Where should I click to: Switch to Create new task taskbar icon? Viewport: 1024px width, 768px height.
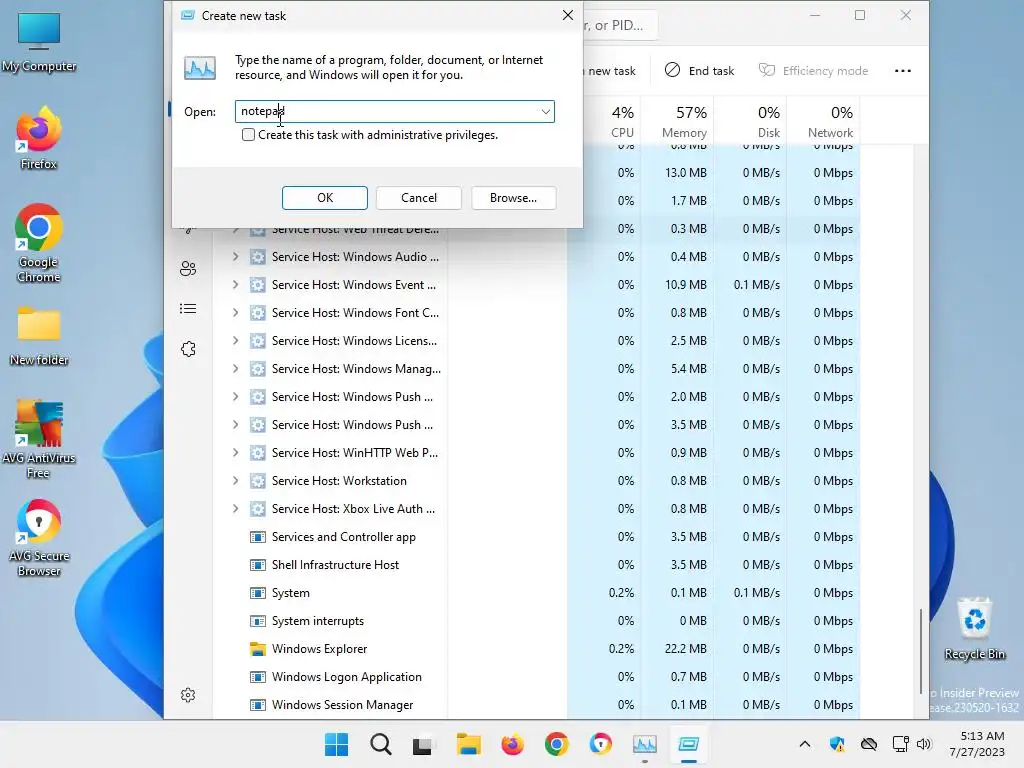[688, 744]
